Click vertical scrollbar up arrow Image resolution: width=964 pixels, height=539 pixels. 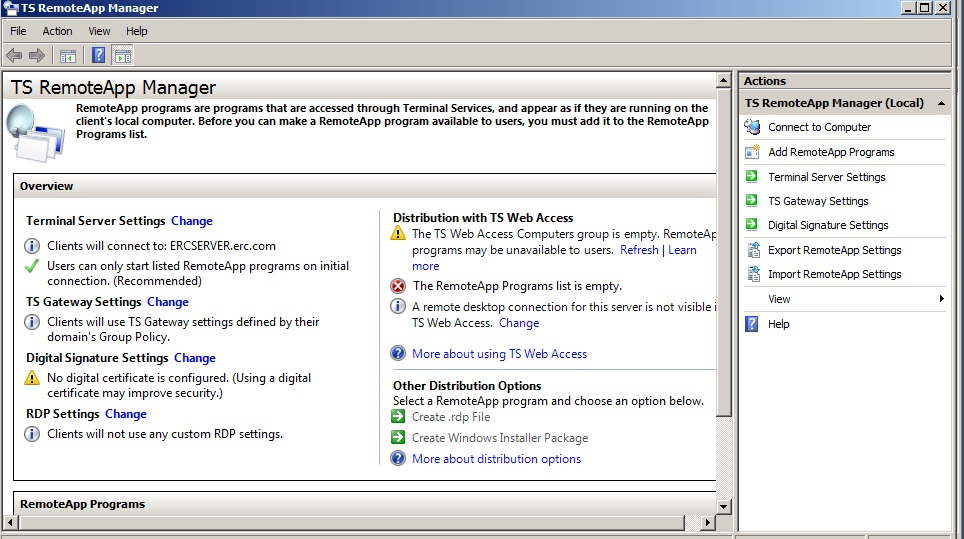point(724,80)
